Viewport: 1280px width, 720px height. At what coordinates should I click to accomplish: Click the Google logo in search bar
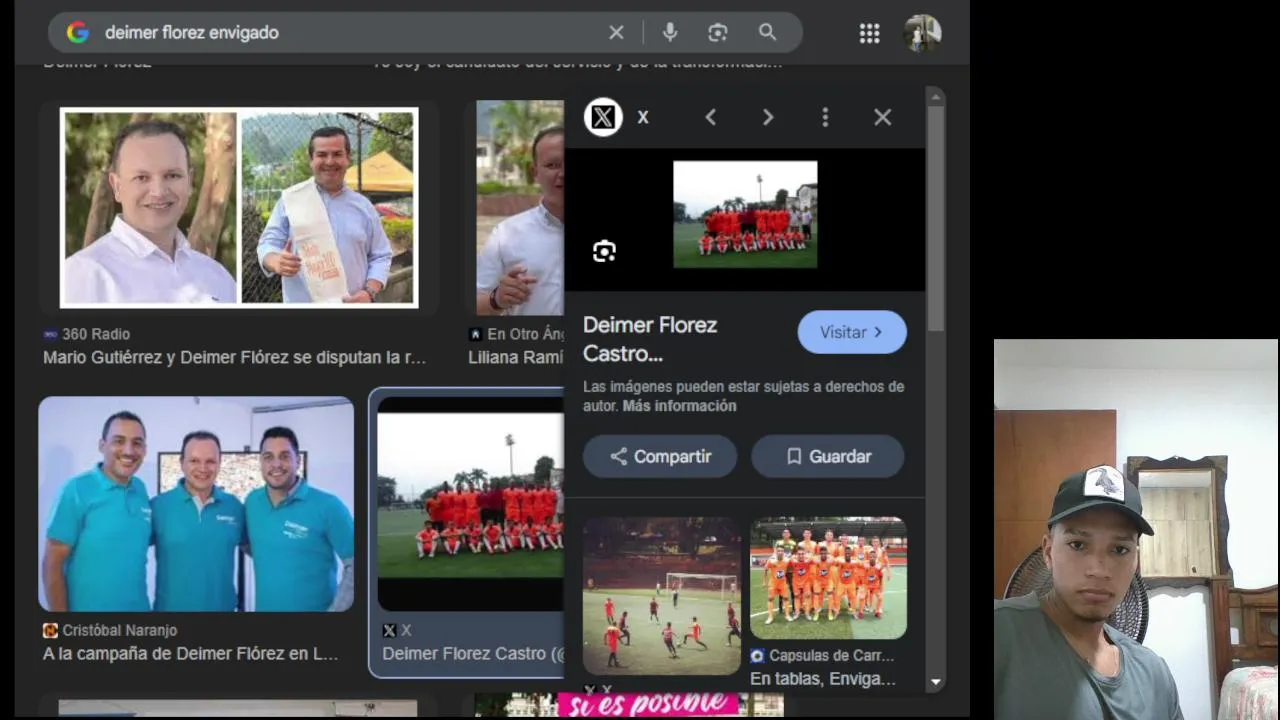[x=78, y=32]
